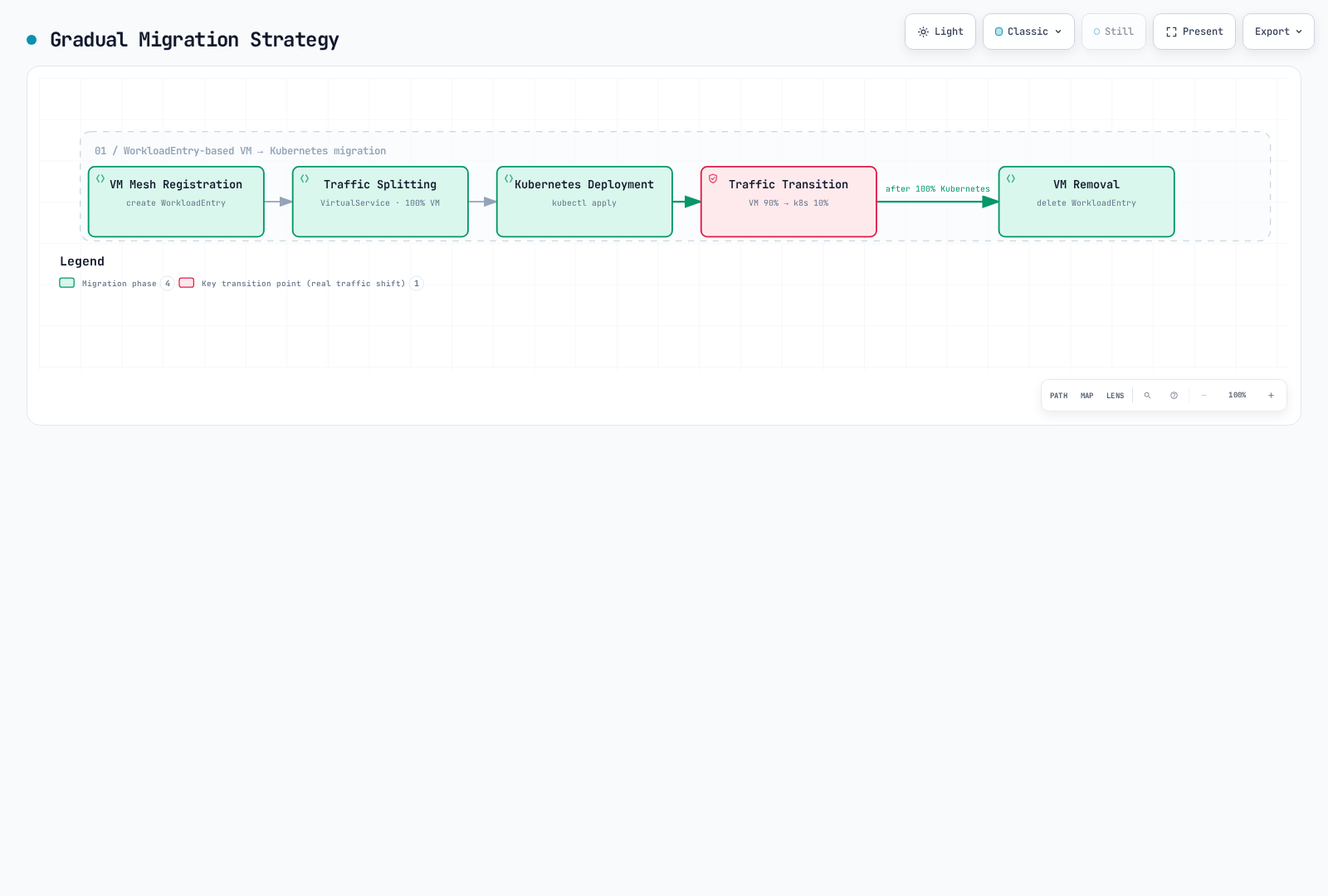1328x896 pixels.
Task: Click the green Migration phase legend swatch
Action: tap(67, 283)
